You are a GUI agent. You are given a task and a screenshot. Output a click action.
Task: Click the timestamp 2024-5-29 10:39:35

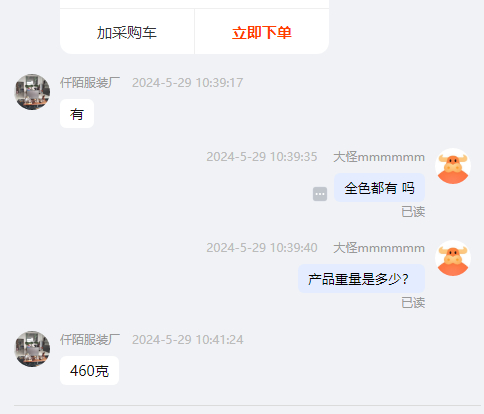click(262, 157)
